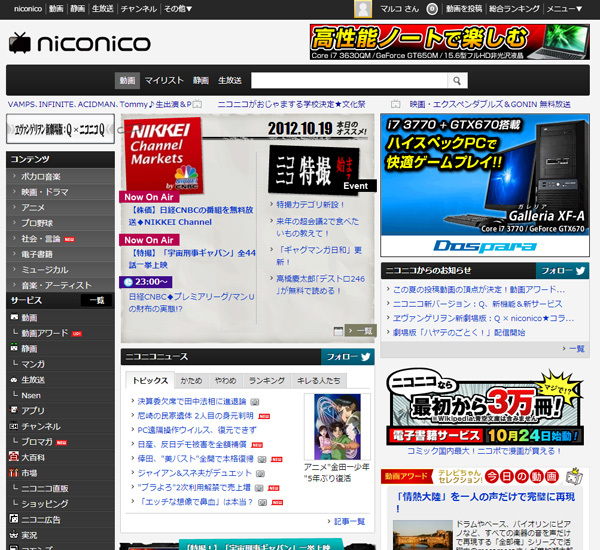Image resolution: width=600 pixels, height=550 pixels.
Task: Click the ニコニコ広告 icon in sidebar
Action: point(14,519)
